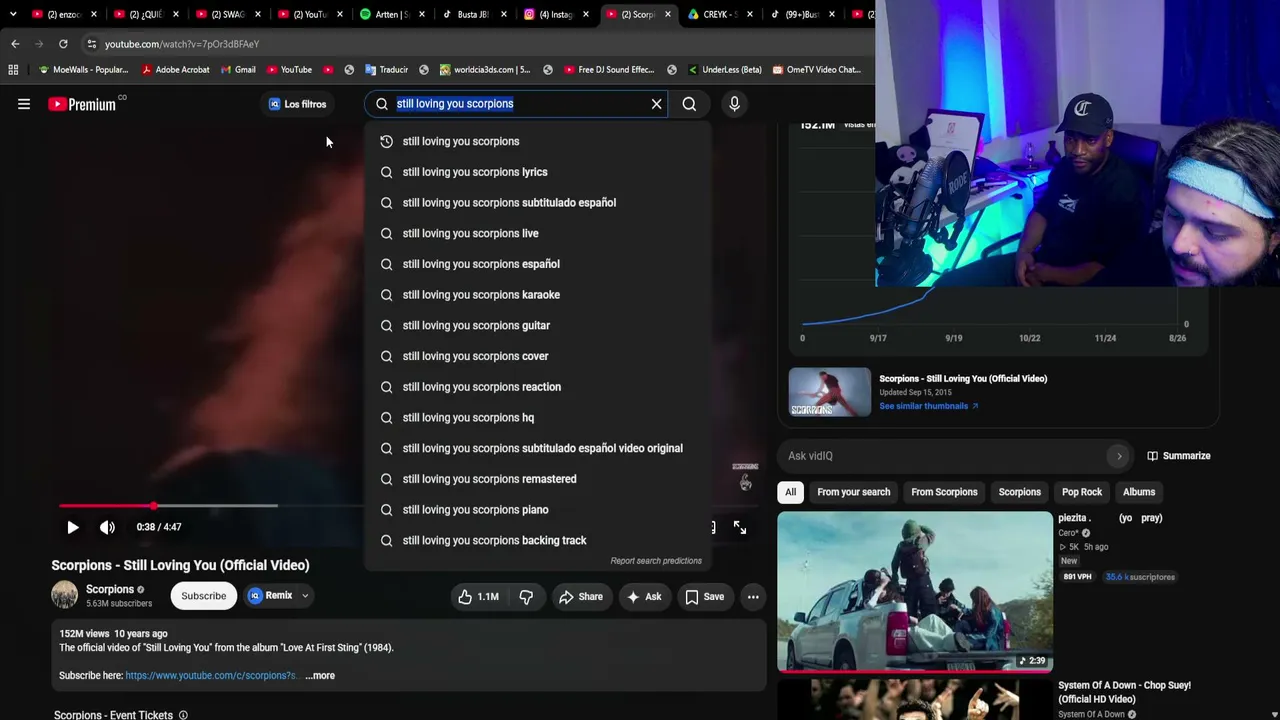Open Adobe Acrobat bookmark
Screen dimensions: 1280x720
click(x=176, y=70)
